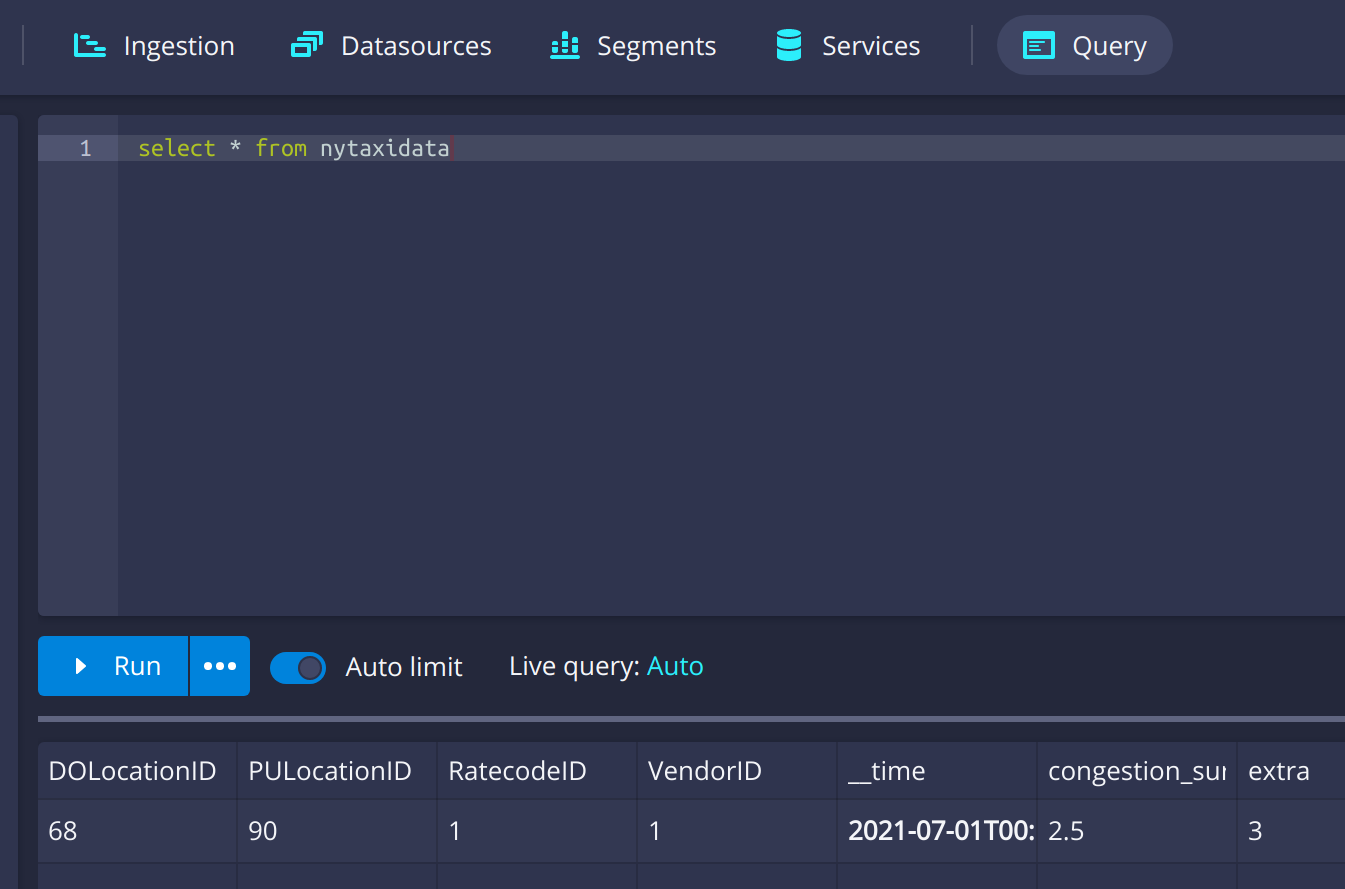Open the Live query Auto dropdown

pos(675,666)
